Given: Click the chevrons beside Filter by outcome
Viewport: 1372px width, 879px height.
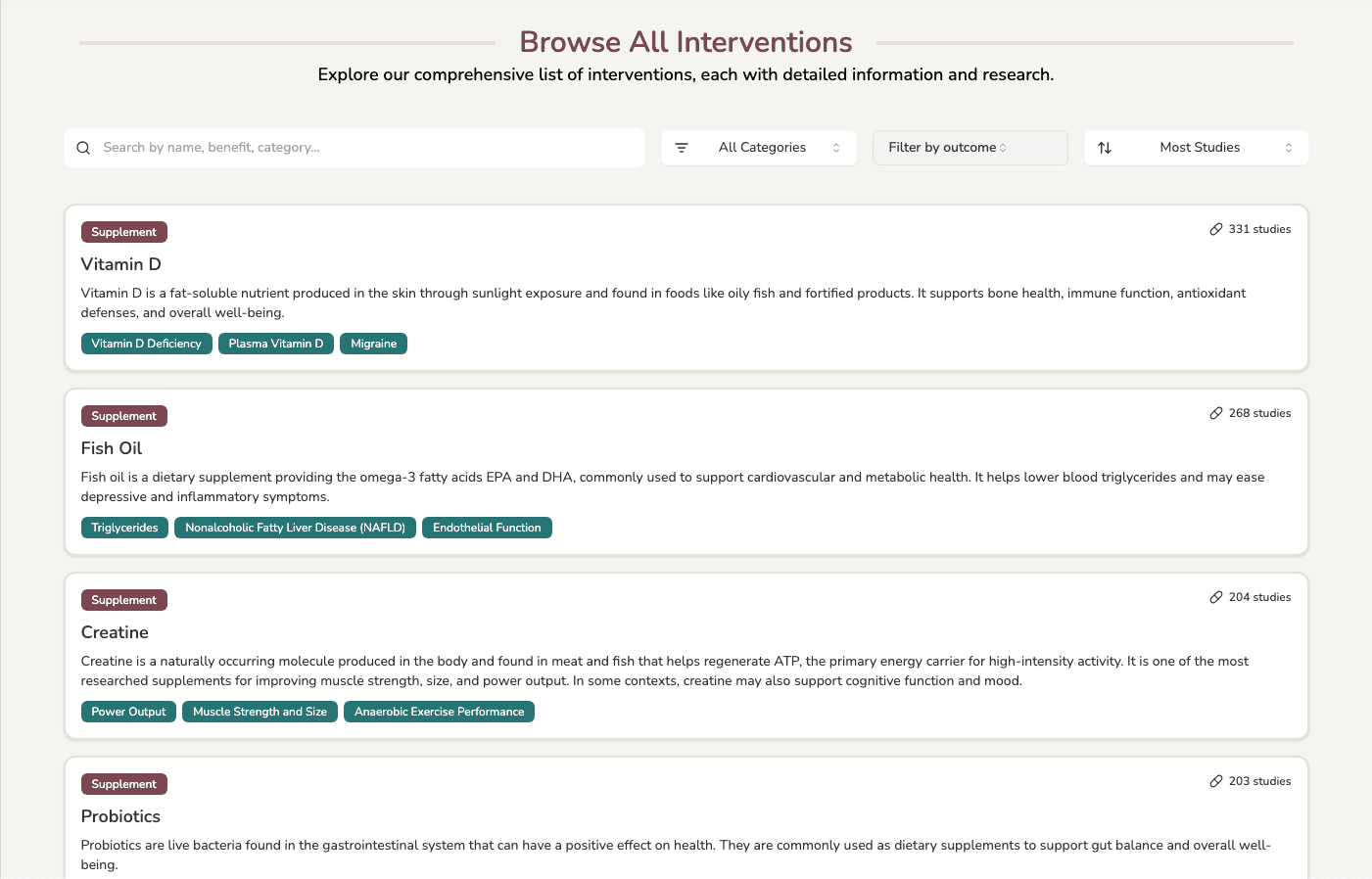Looking at the screenshot, I should point(1003,148).
